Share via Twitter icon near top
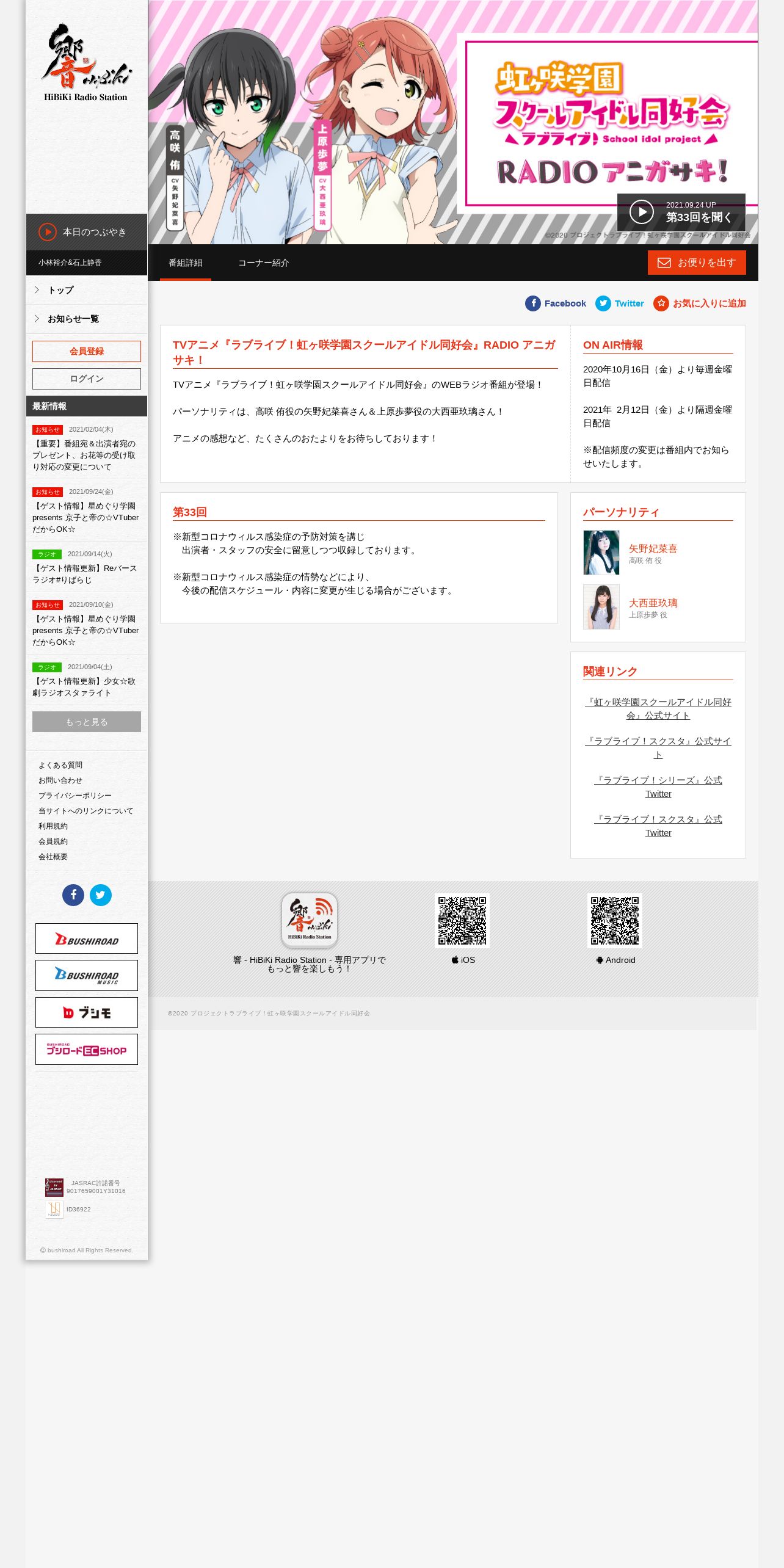 (603, 303)
